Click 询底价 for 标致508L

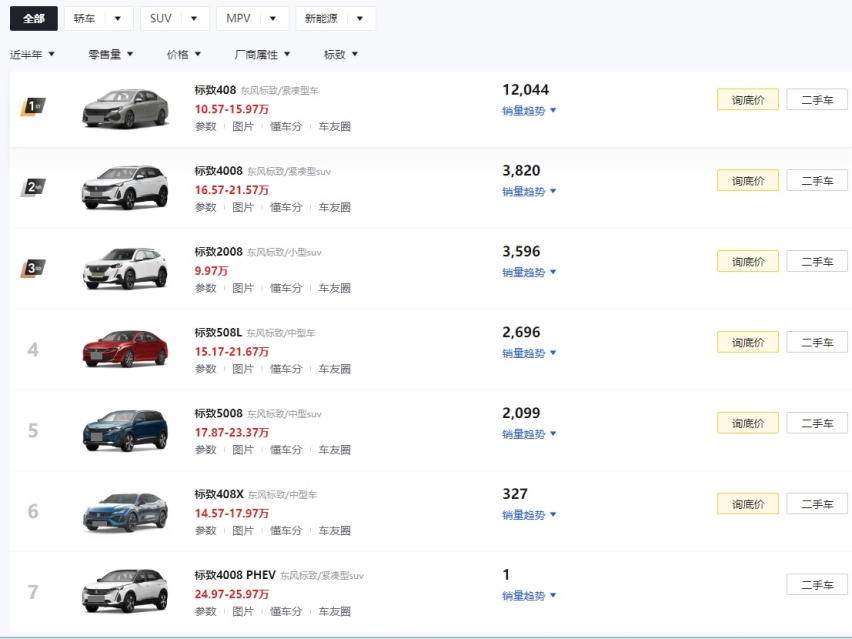748,342
